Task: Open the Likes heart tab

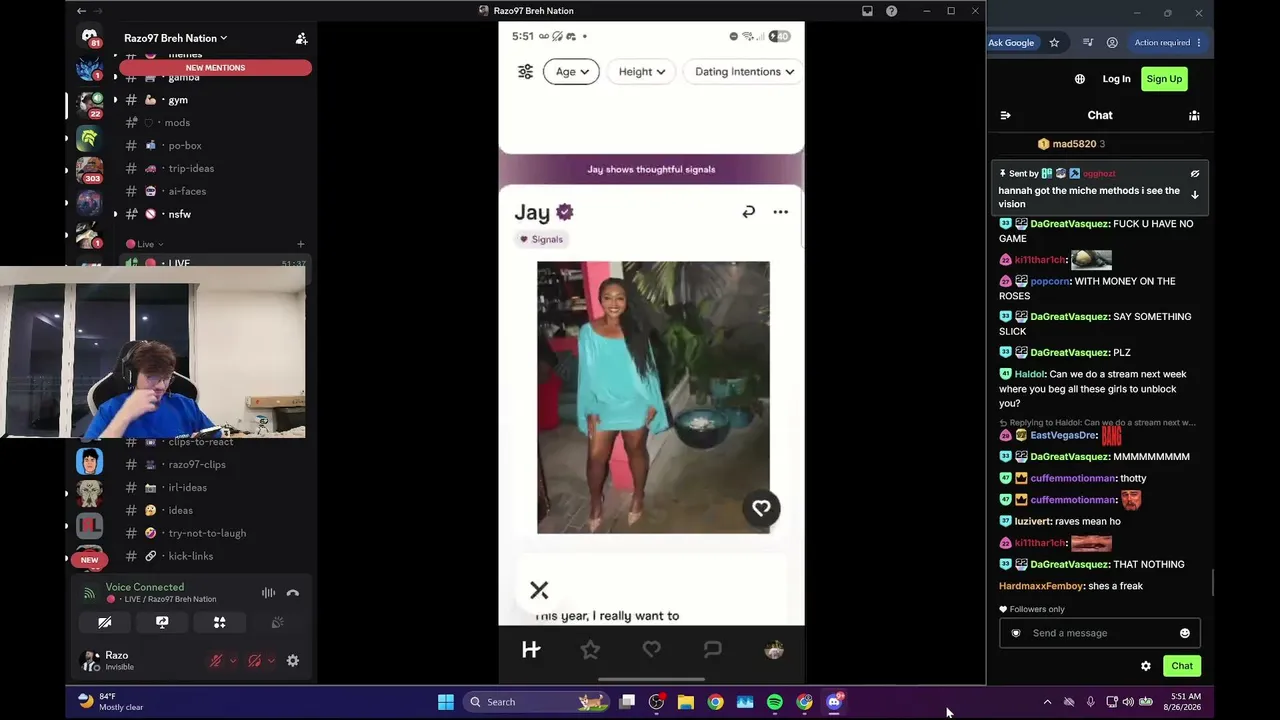Action: [651, 650]
